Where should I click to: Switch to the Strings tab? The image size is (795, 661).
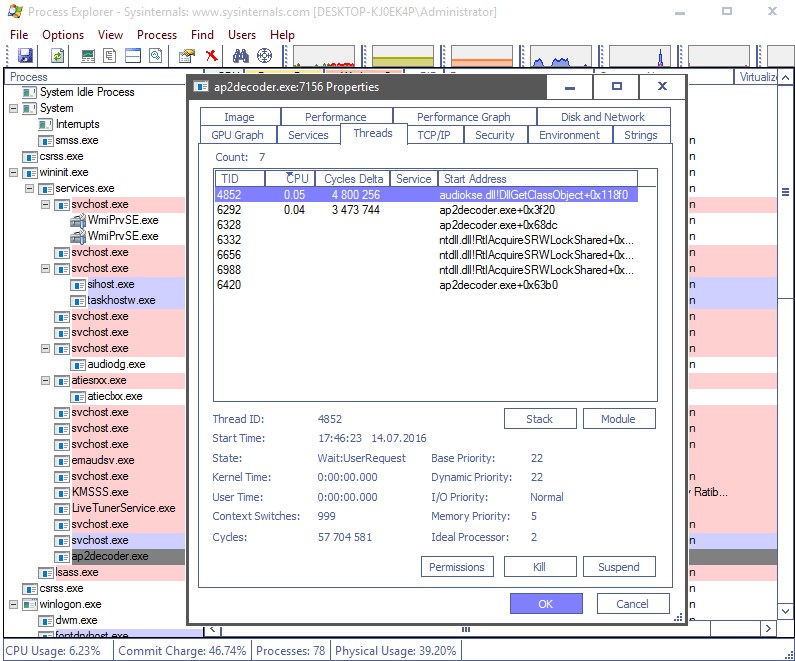(640, 135)
